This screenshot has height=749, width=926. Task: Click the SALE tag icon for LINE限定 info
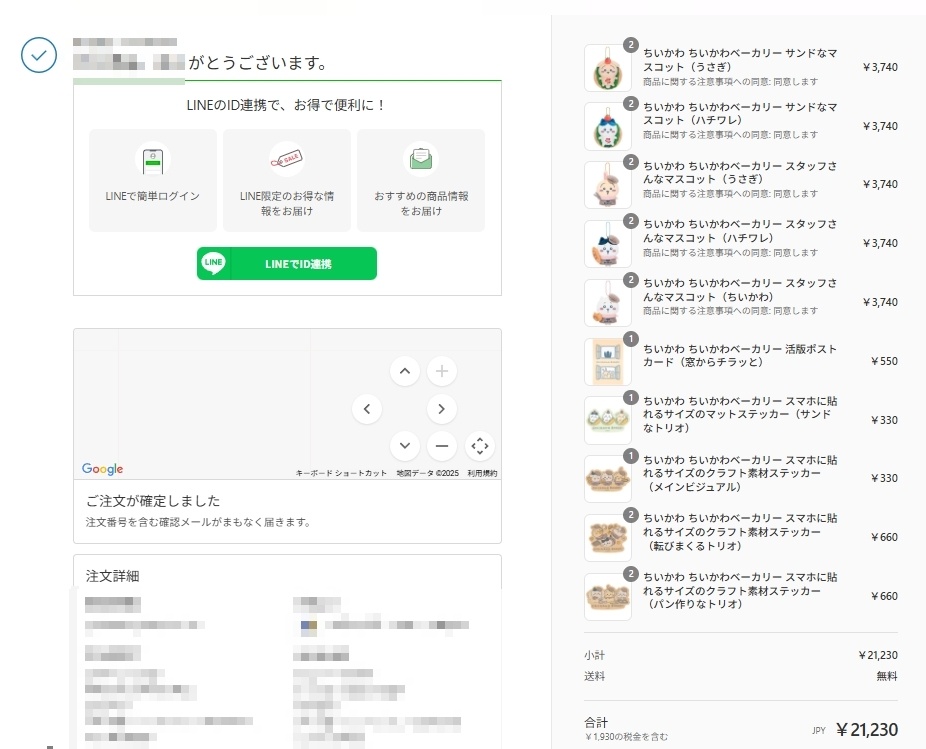(286, 159)
